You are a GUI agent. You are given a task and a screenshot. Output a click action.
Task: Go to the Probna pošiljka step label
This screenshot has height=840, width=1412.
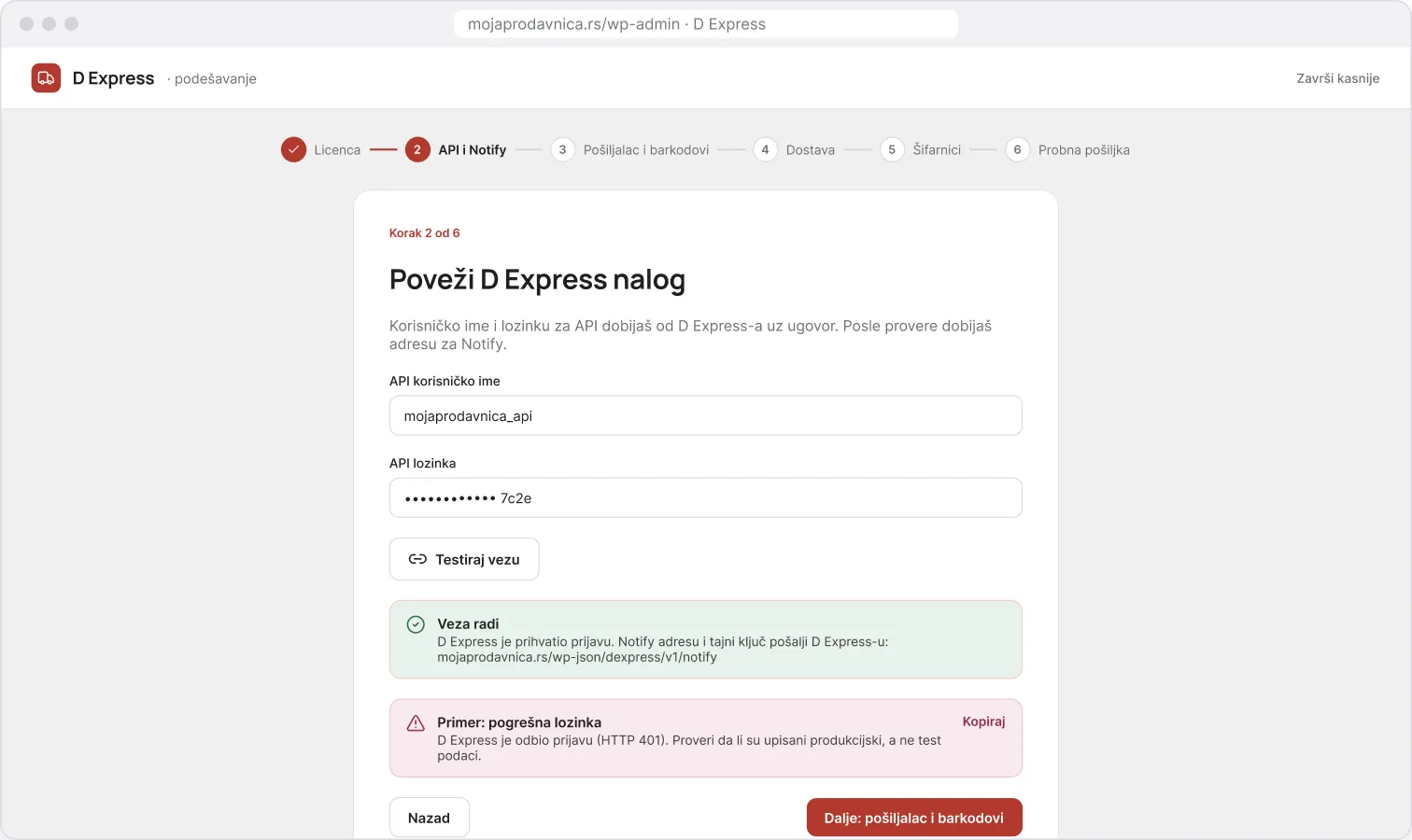pos(1084,150)
